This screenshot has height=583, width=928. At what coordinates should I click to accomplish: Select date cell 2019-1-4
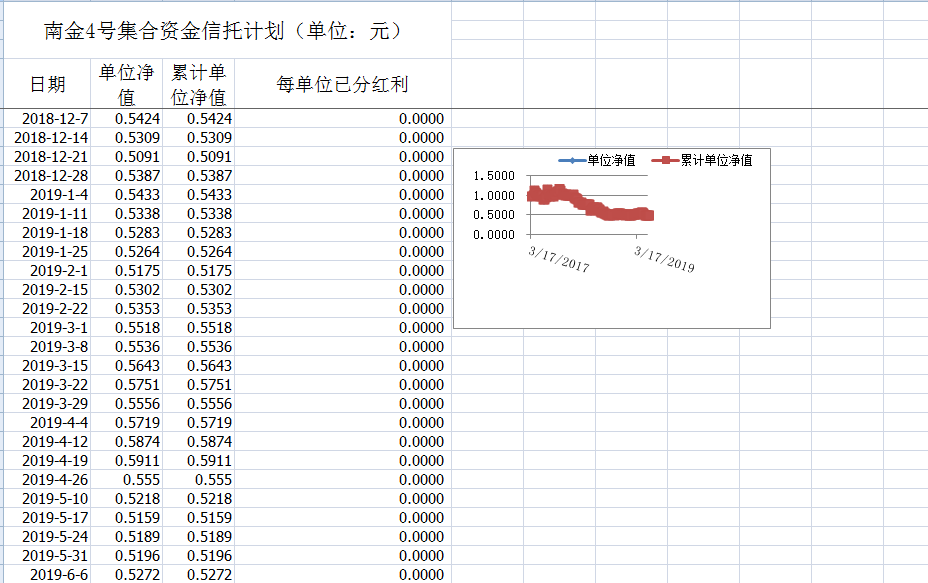click(x=47, y=194)
